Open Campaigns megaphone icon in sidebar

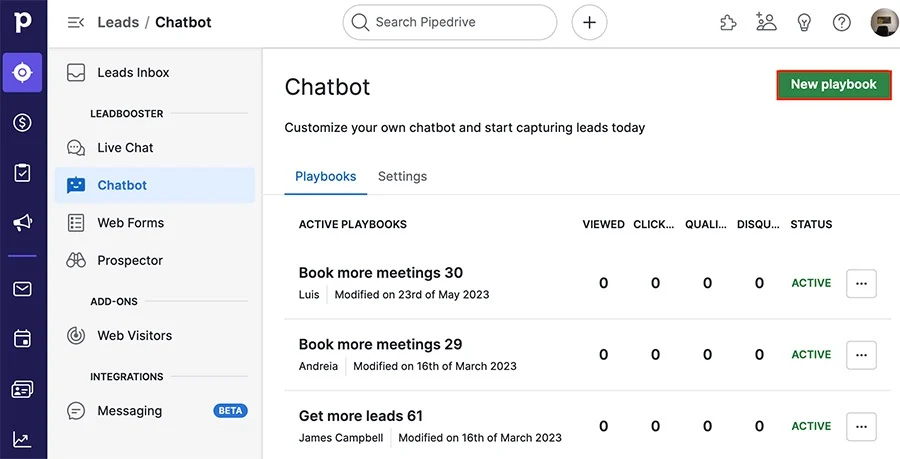pos(22,222)
